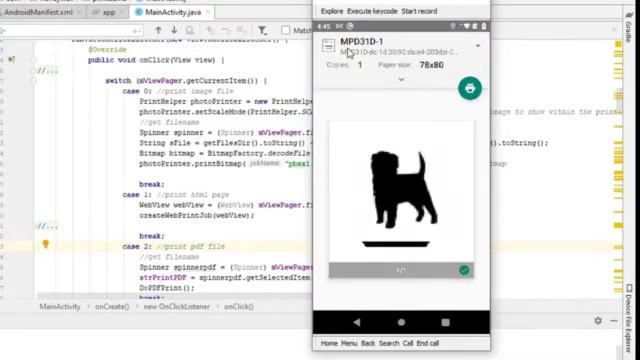The image size is (640, 360).
Task: Click the green page-selected checkmark on the preview
Action: click(464, 270)
